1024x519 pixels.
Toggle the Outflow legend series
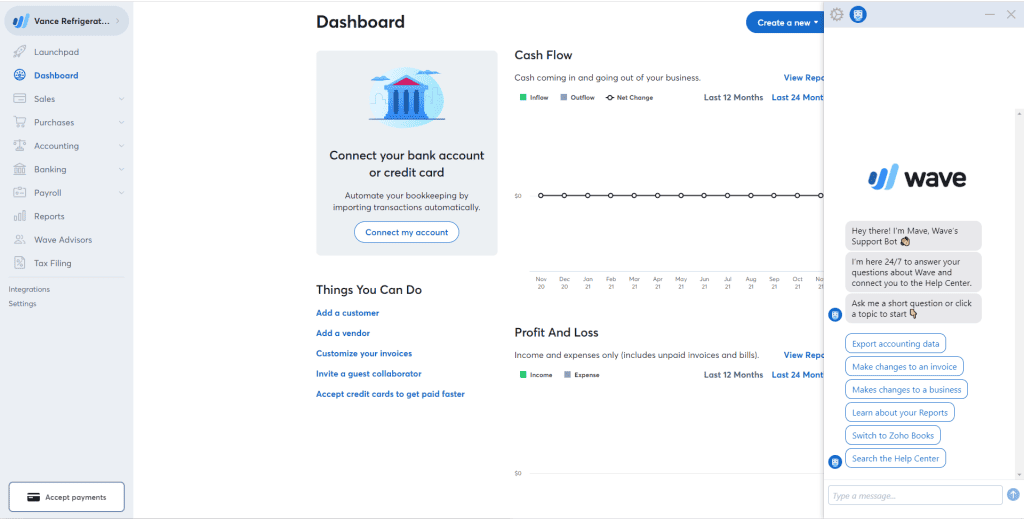[x=577, y=98]
